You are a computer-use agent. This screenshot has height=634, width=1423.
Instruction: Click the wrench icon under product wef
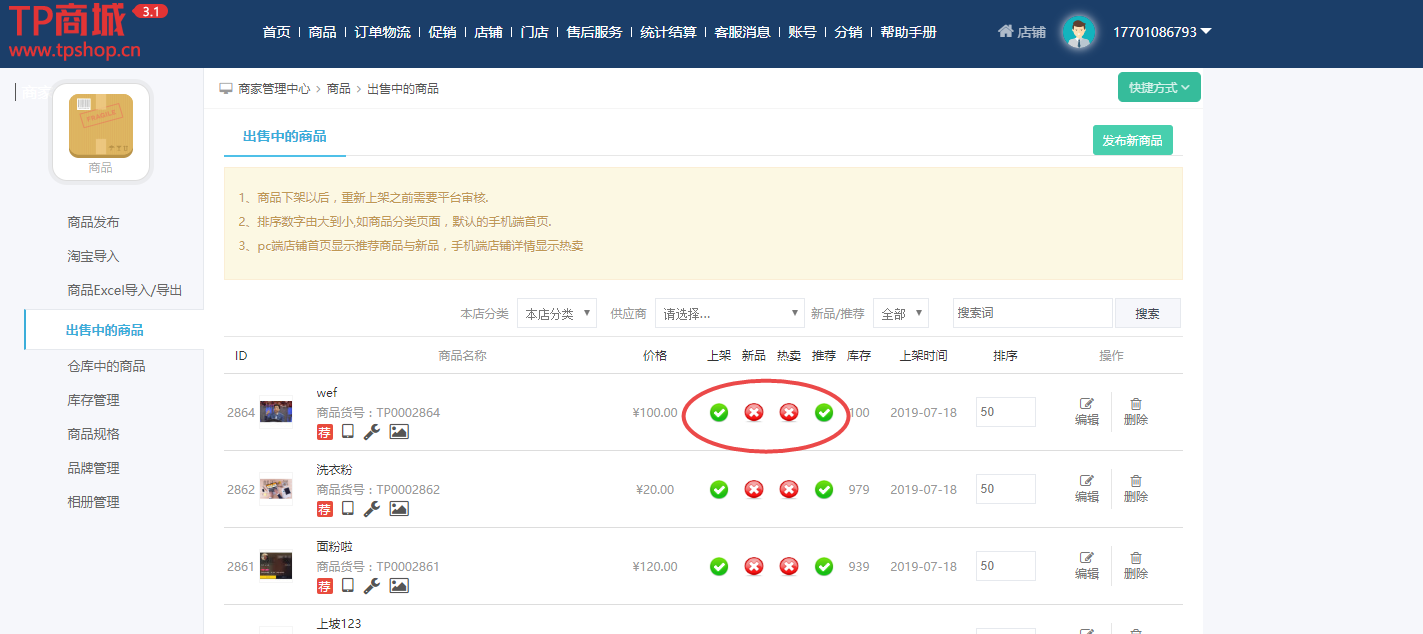(x=371, y=432)
